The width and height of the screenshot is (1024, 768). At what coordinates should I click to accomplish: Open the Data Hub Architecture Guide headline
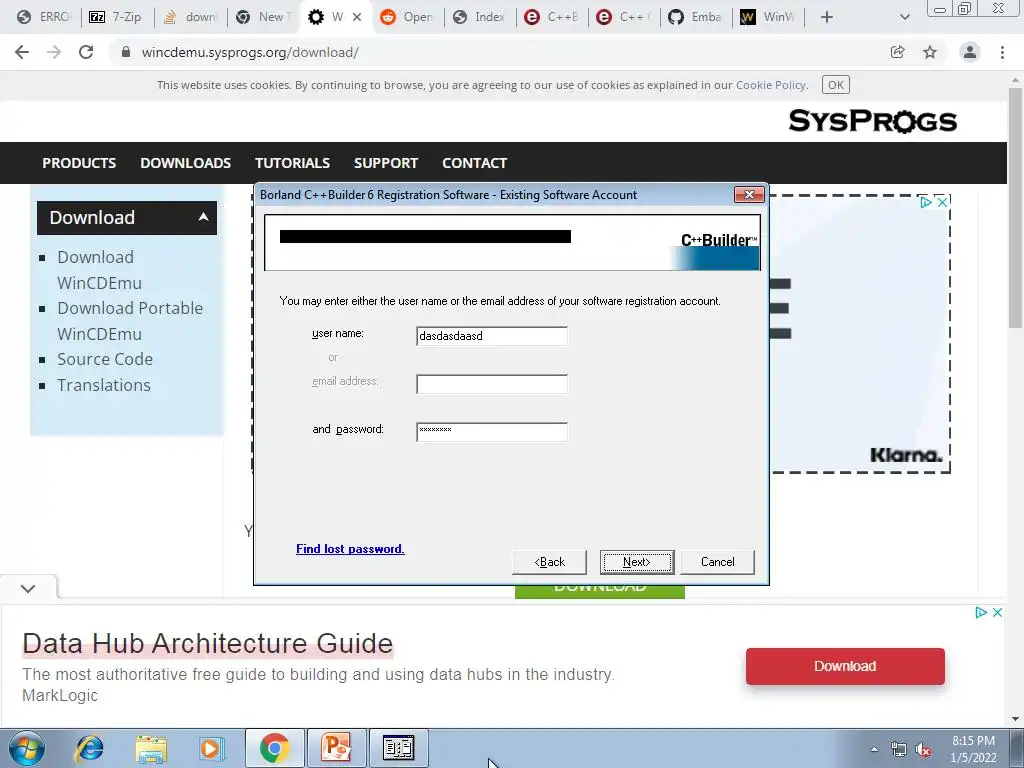pos(208,643)
